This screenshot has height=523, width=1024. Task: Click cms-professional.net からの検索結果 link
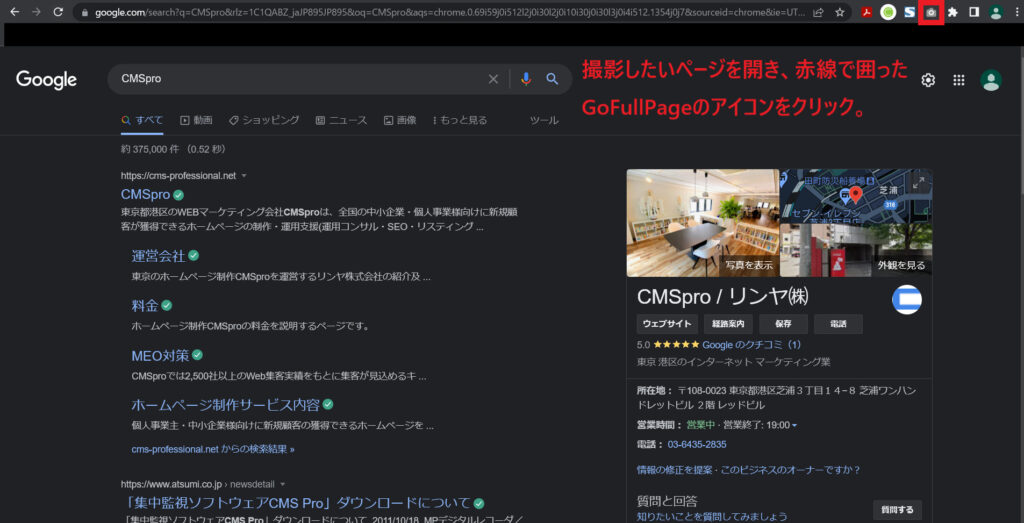[213, 449]
